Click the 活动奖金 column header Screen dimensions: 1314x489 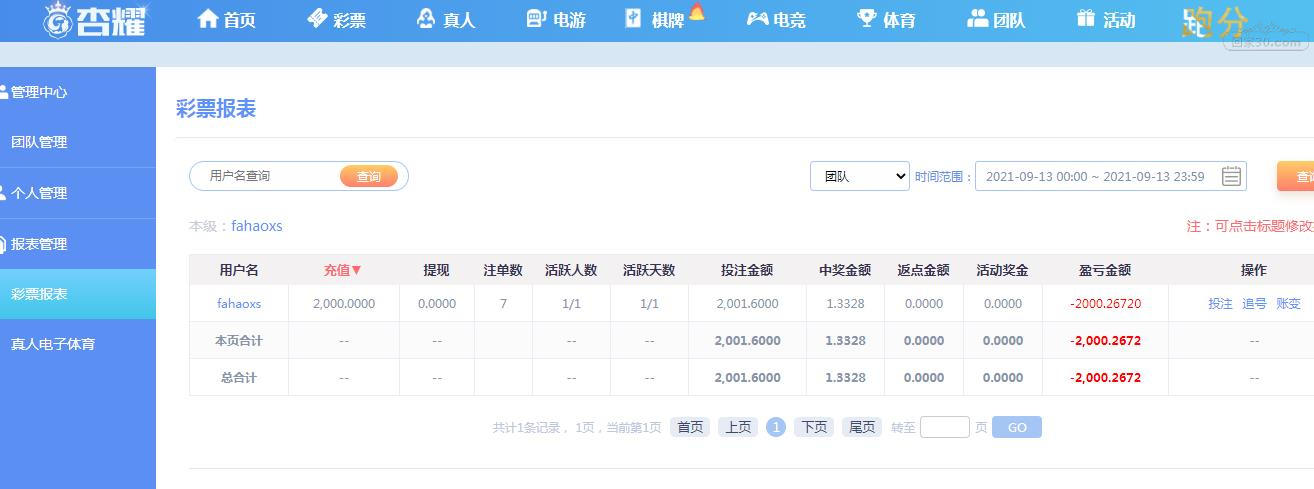coord(1002,270)
